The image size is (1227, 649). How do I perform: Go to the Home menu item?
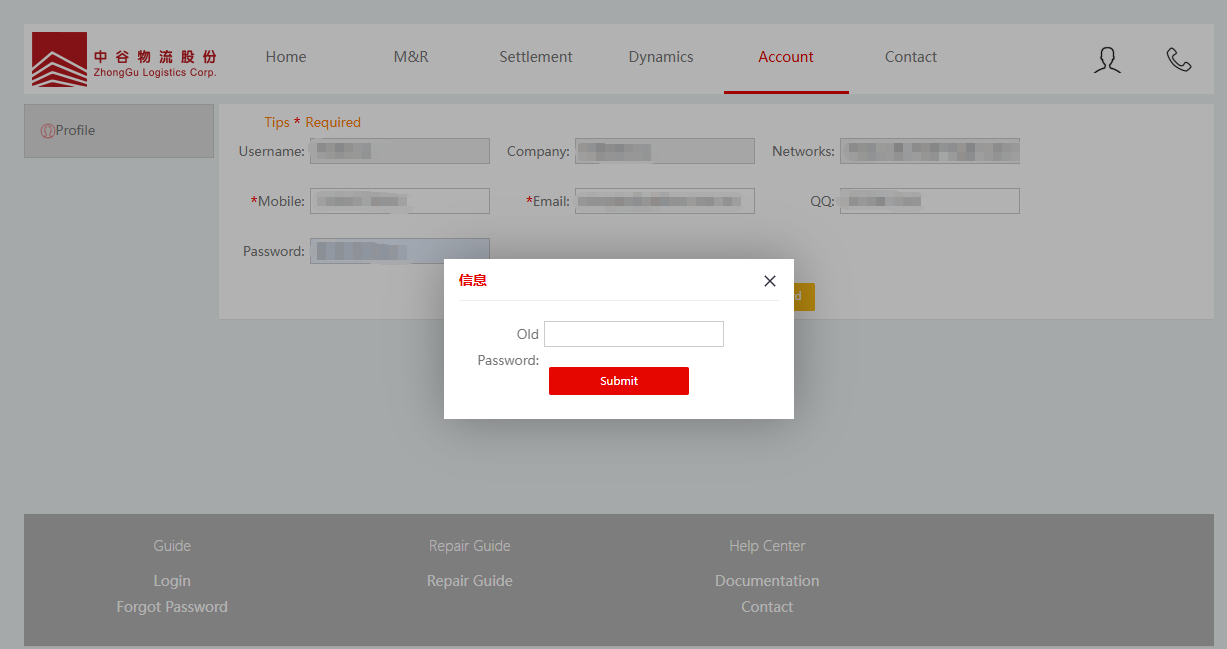pos(286,57)
